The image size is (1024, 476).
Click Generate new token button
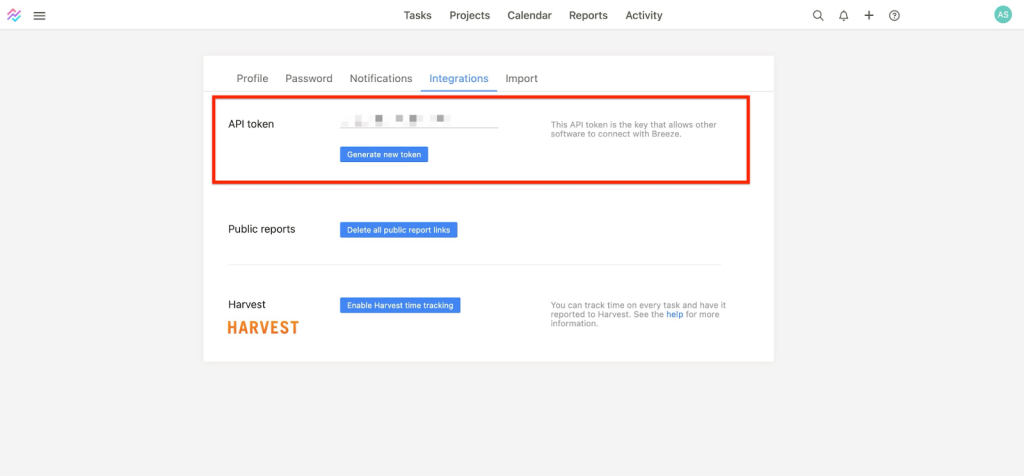(x=384, y=155)
